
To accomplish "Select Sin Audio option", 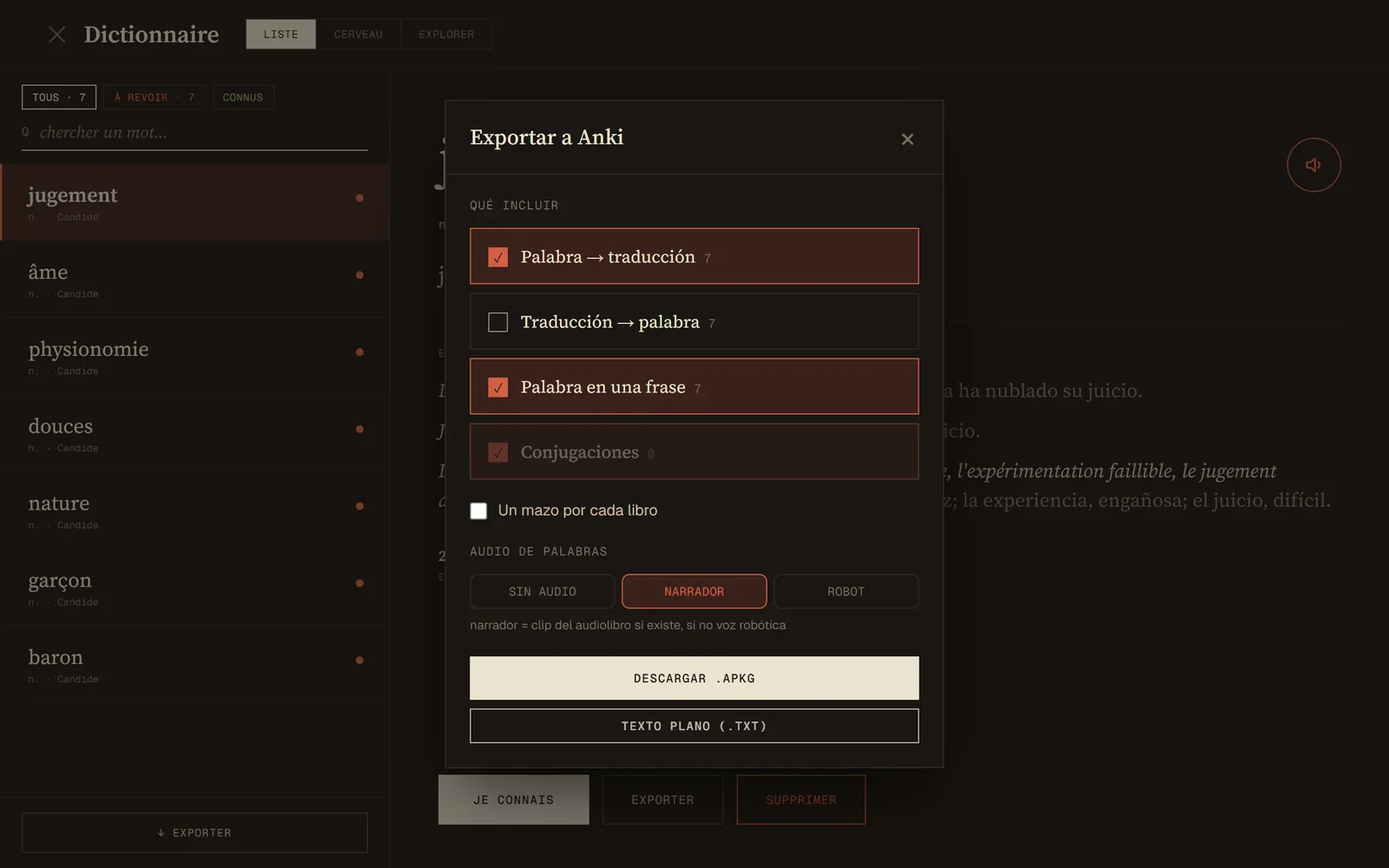I will 543,591.
